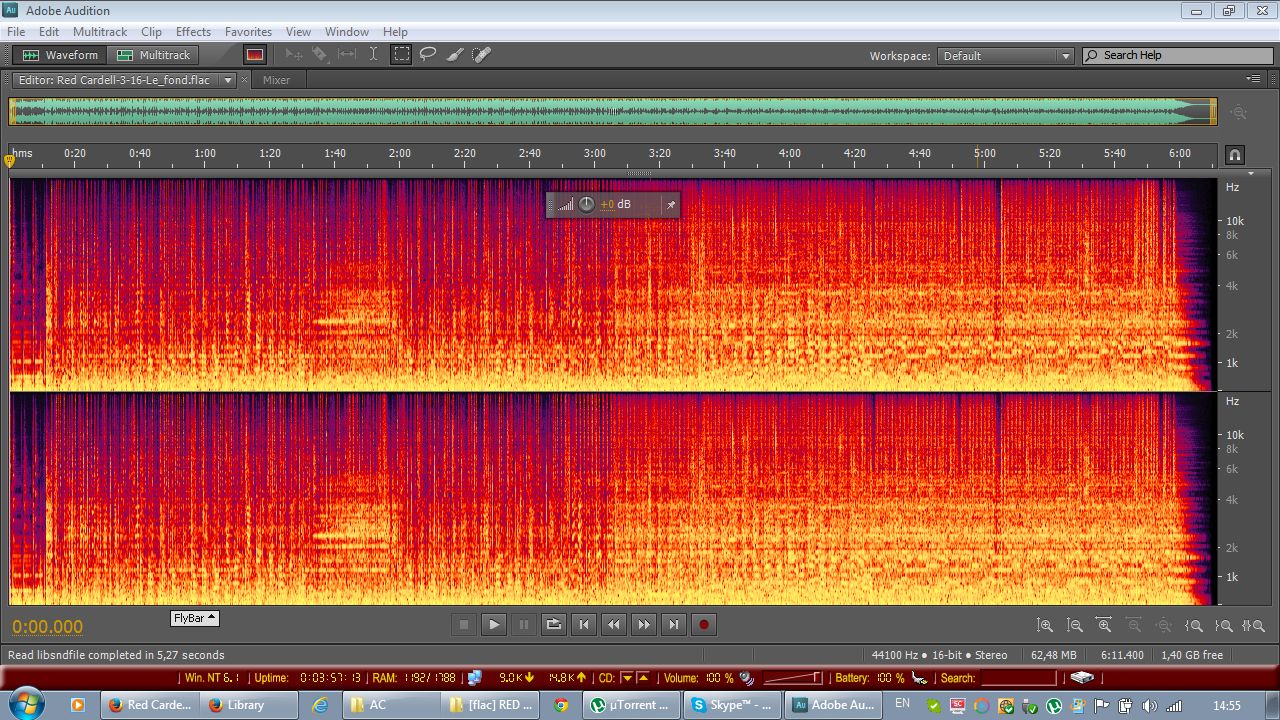Toggle headphone channel preview icon
The width and height of the screenshot is (1280, 720).
(1235, 155)
